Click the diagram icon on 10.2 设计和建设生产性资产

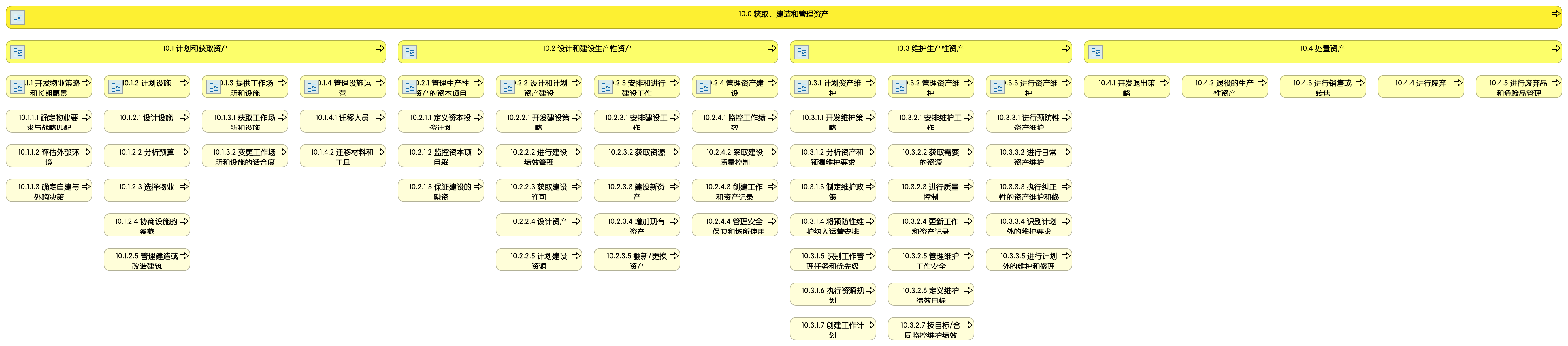point(410,52)
